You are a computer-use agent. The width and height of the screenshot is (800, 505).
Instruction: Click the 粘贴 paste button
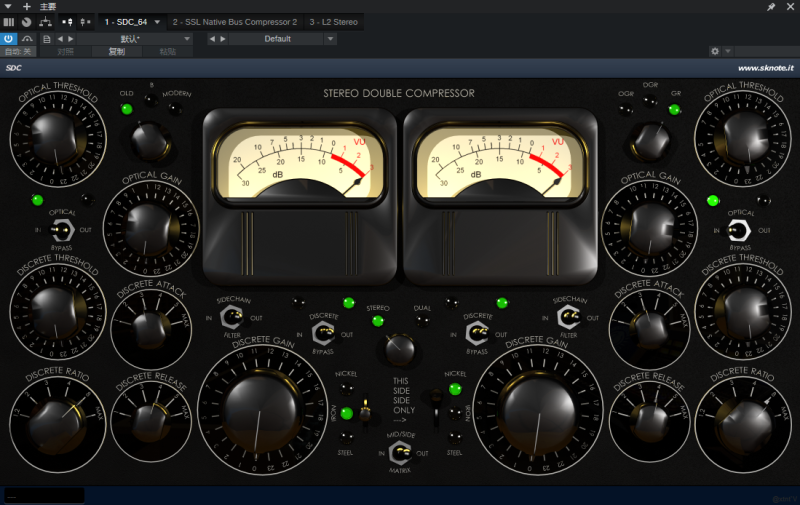click(167, 52)
